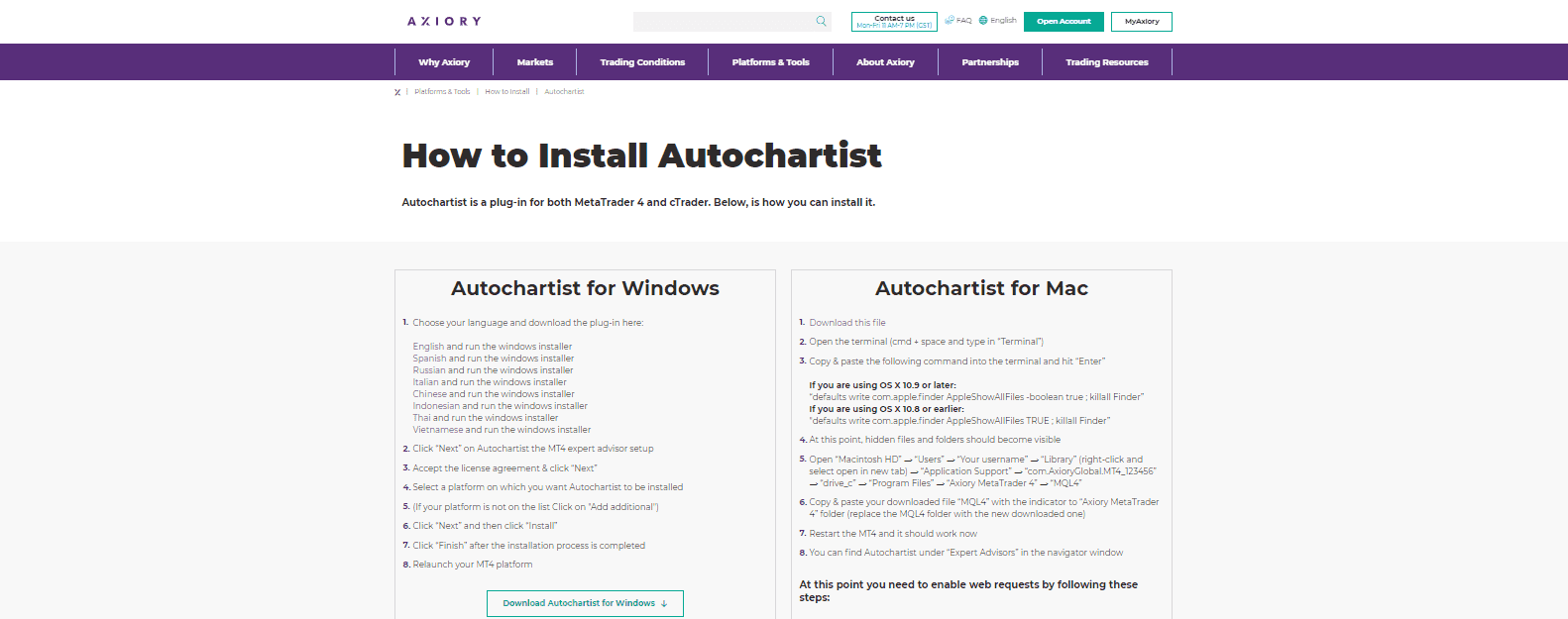Click the globe language icon
This screenshot has height=619, width=1568.
tap(983, 20)
